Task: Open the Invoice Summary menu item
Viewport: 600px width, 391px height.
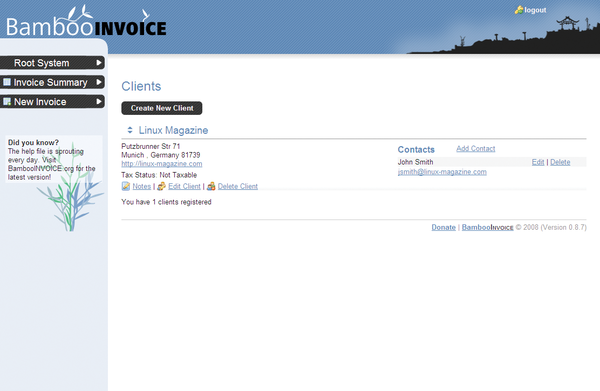Action: pyautogui.click(x=52, y=82)
